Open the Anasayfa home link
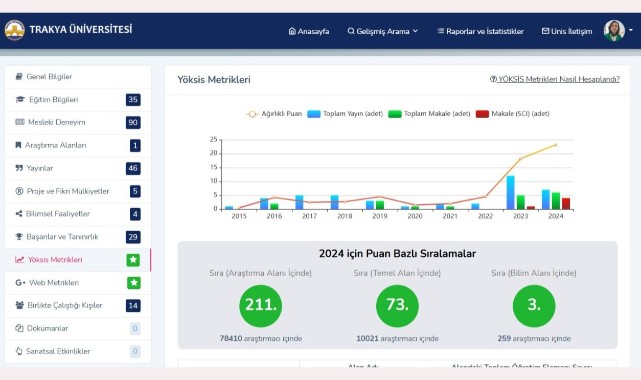The image size is (641, 380). [309, 31]
